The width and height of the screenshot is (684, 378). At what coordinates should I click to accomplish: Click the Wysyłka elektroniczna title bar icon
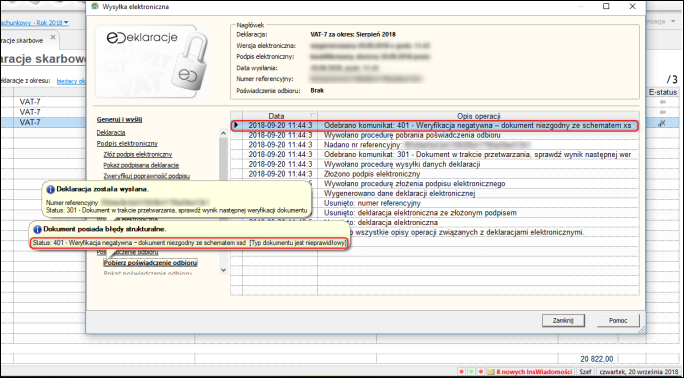pyautogui.click(x=94, y=7)
